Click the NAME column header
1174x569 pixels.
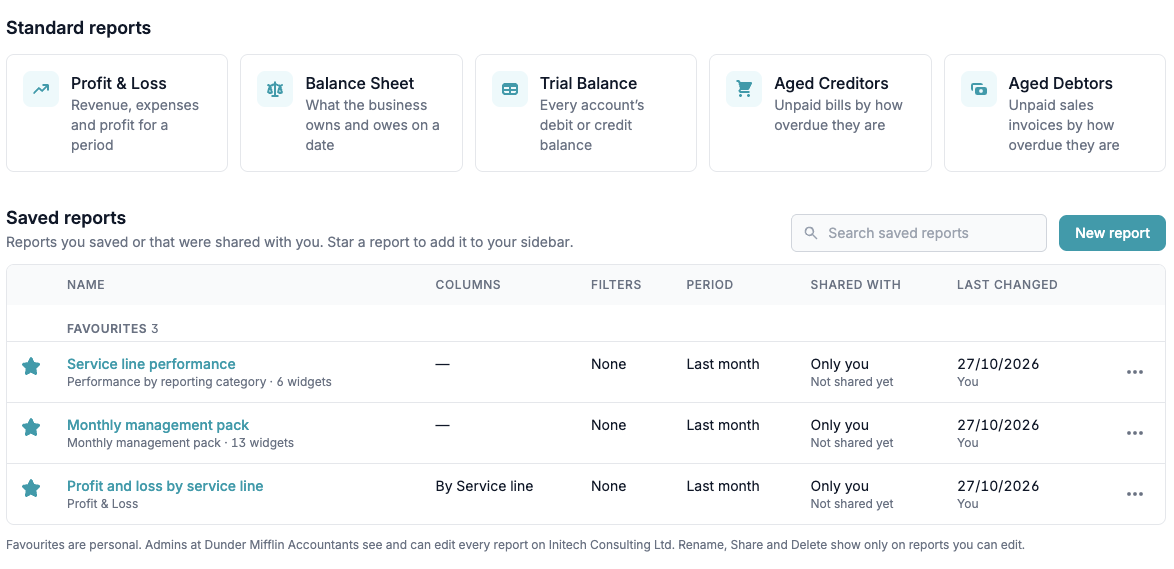pyautogui.click(x=86, y=284)
